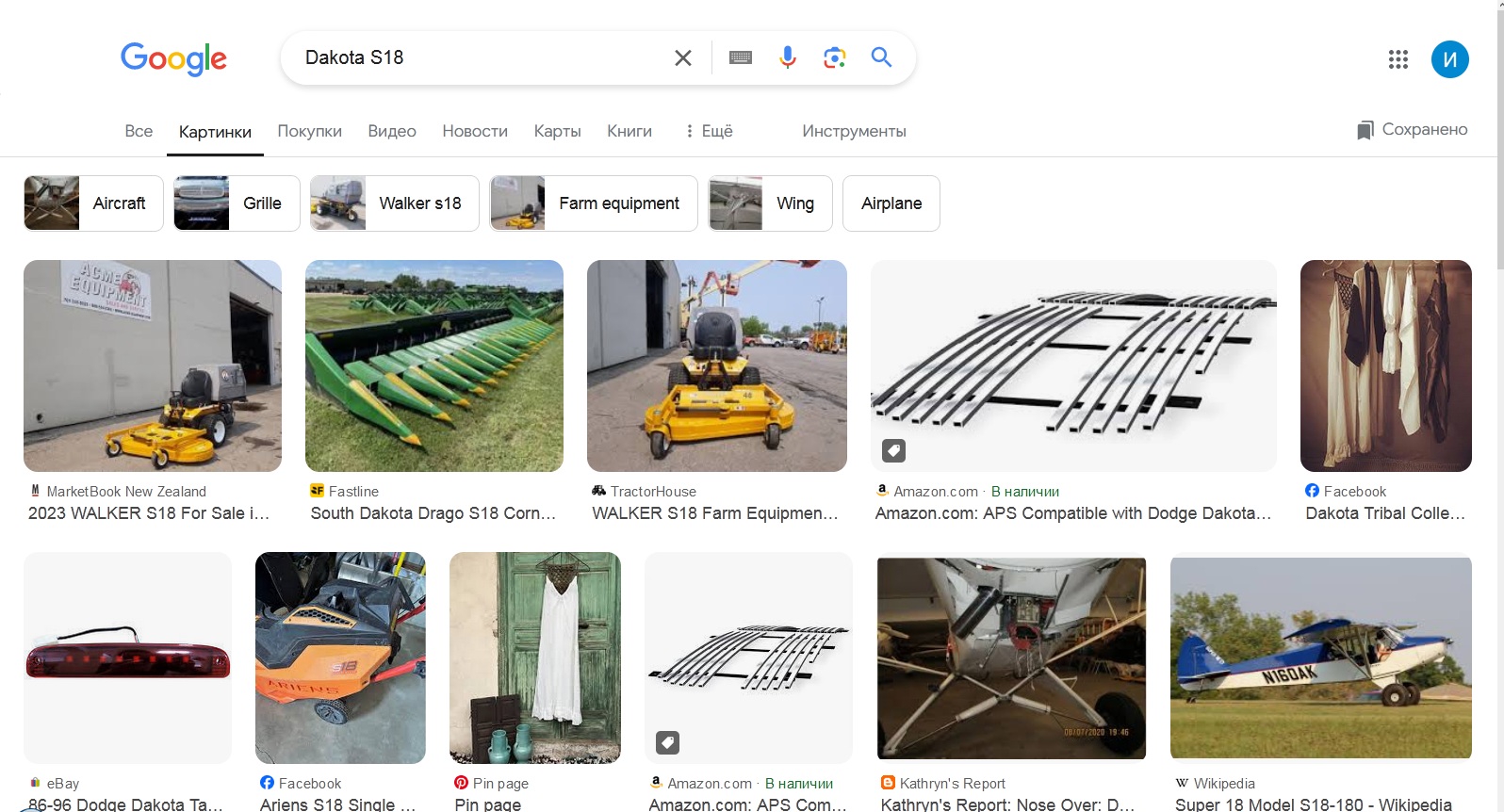Filter results by Grille chip
Screen dimensions: 1504x812
click(x=237, y=203)
